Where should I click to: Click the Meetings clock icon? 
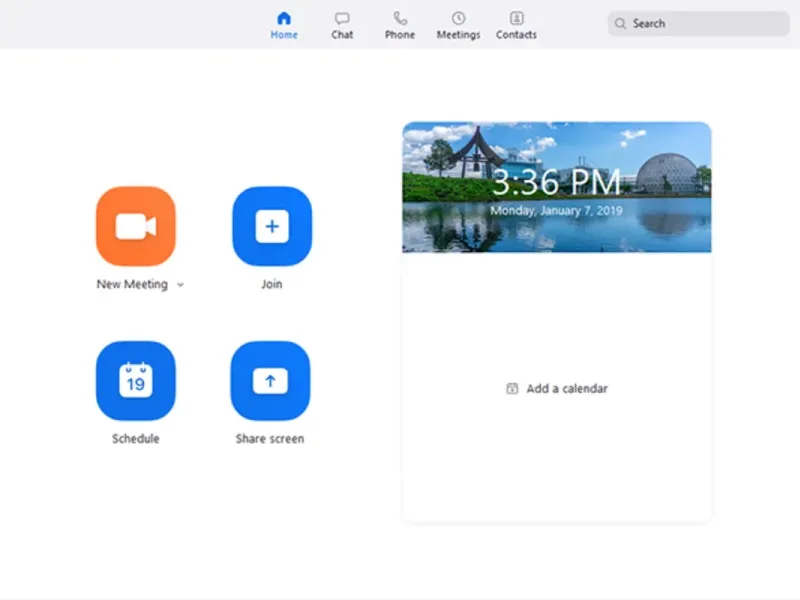[458, 18]
